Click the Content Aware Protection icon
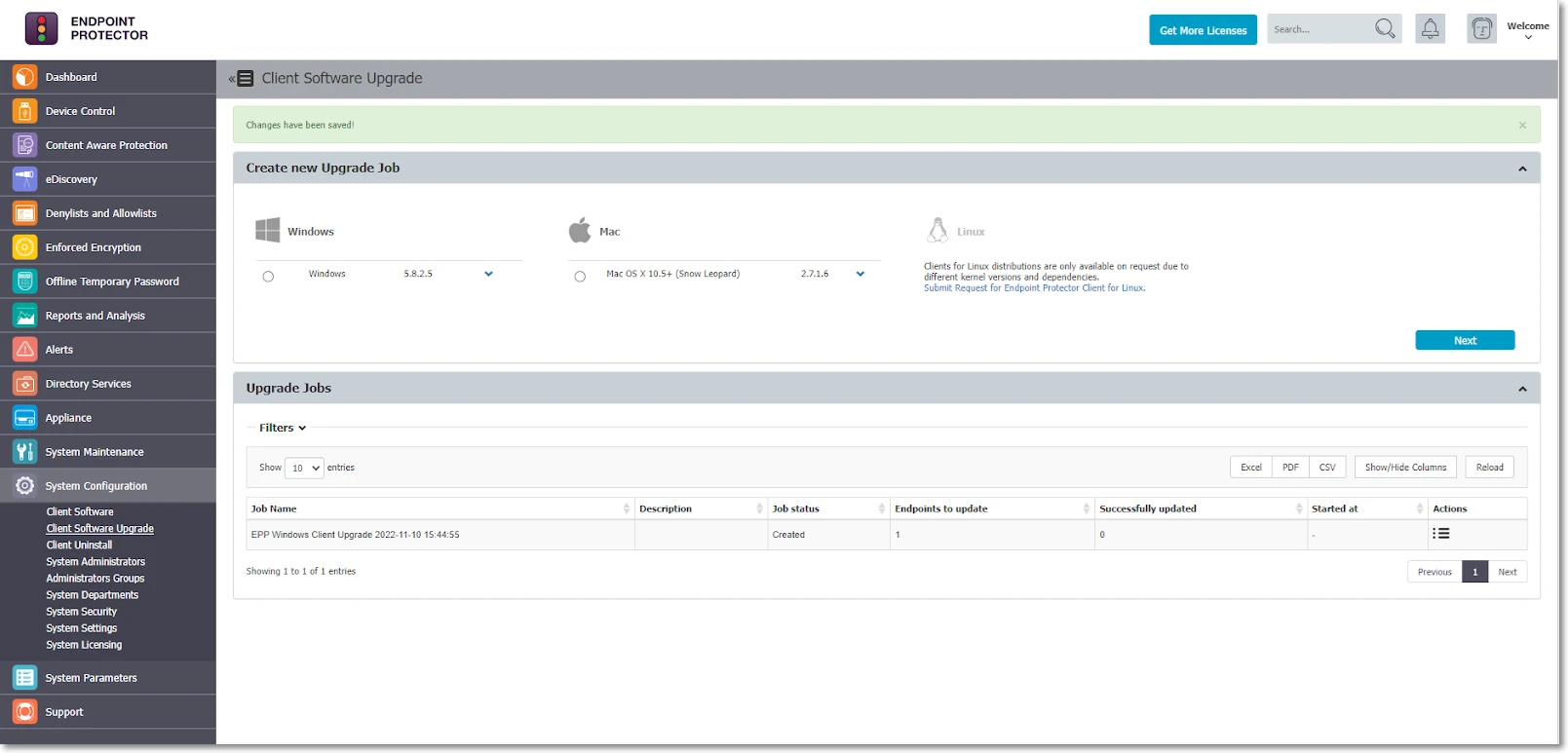The image size is (1568, 753). pos(25,145)
